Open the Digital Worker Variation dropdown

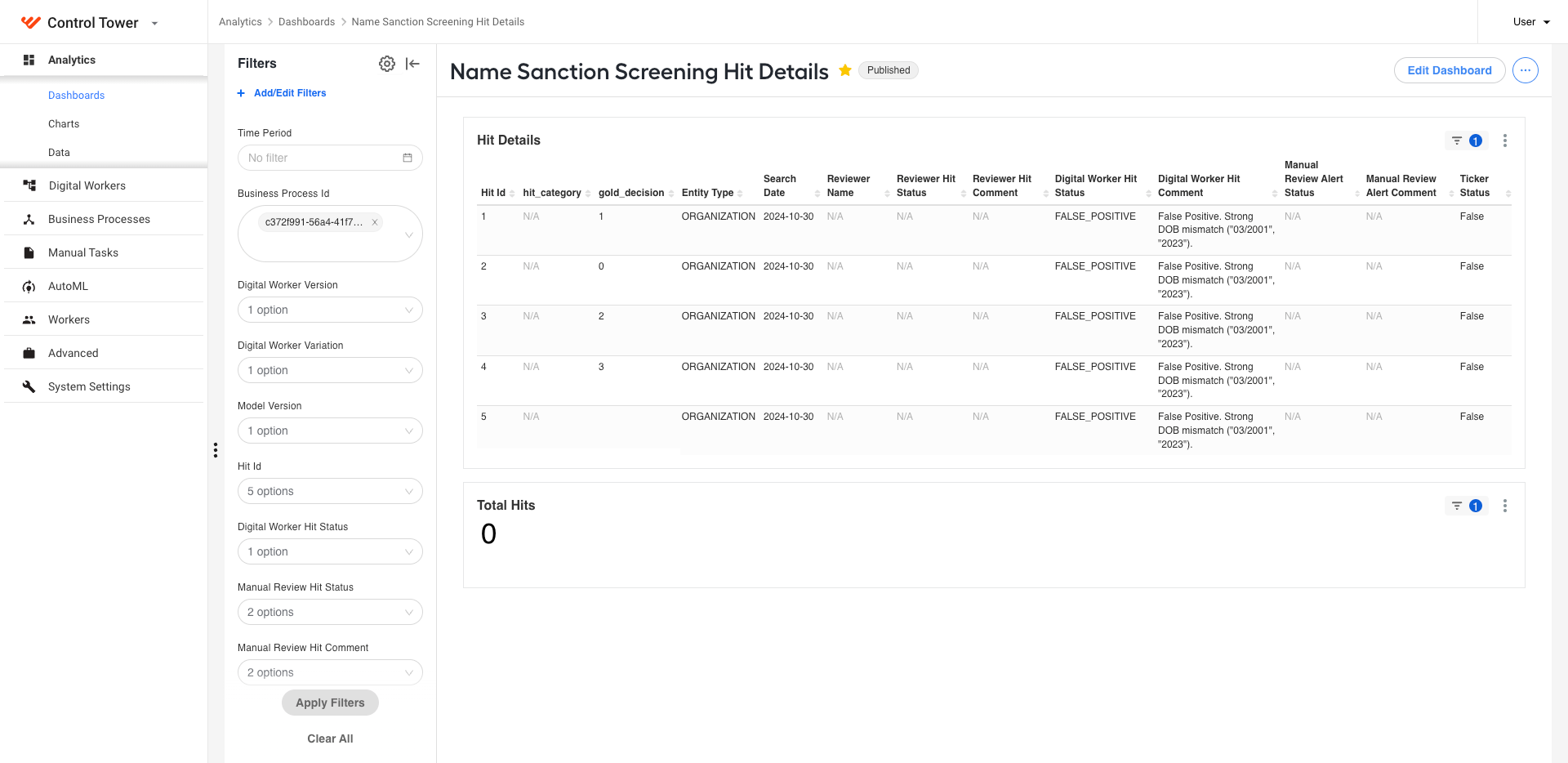coord(330,370)
